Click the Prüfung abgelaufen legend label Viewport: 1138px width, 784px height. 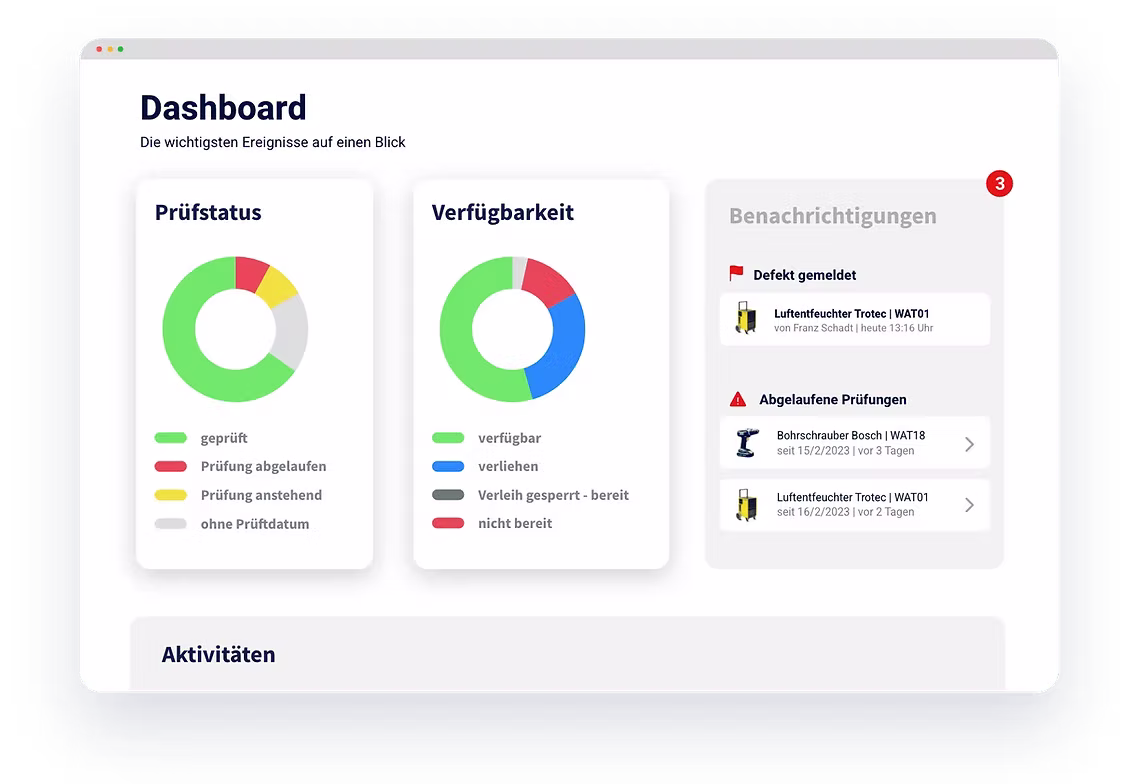pos(263,466)
